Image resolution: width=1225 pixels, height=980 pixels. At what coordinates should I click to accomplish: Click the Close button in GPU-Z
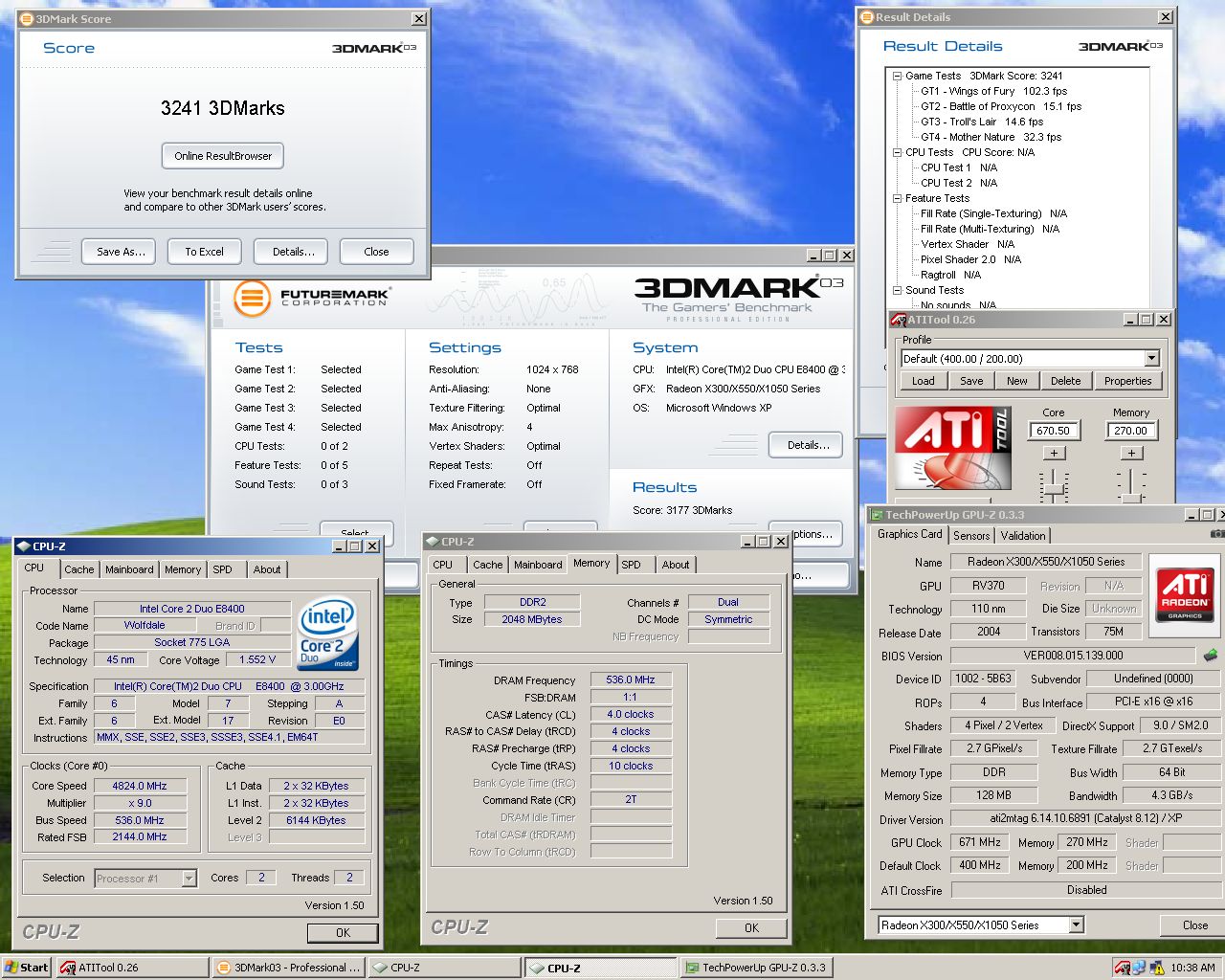pyautogui.click(x=1194, y=925)
